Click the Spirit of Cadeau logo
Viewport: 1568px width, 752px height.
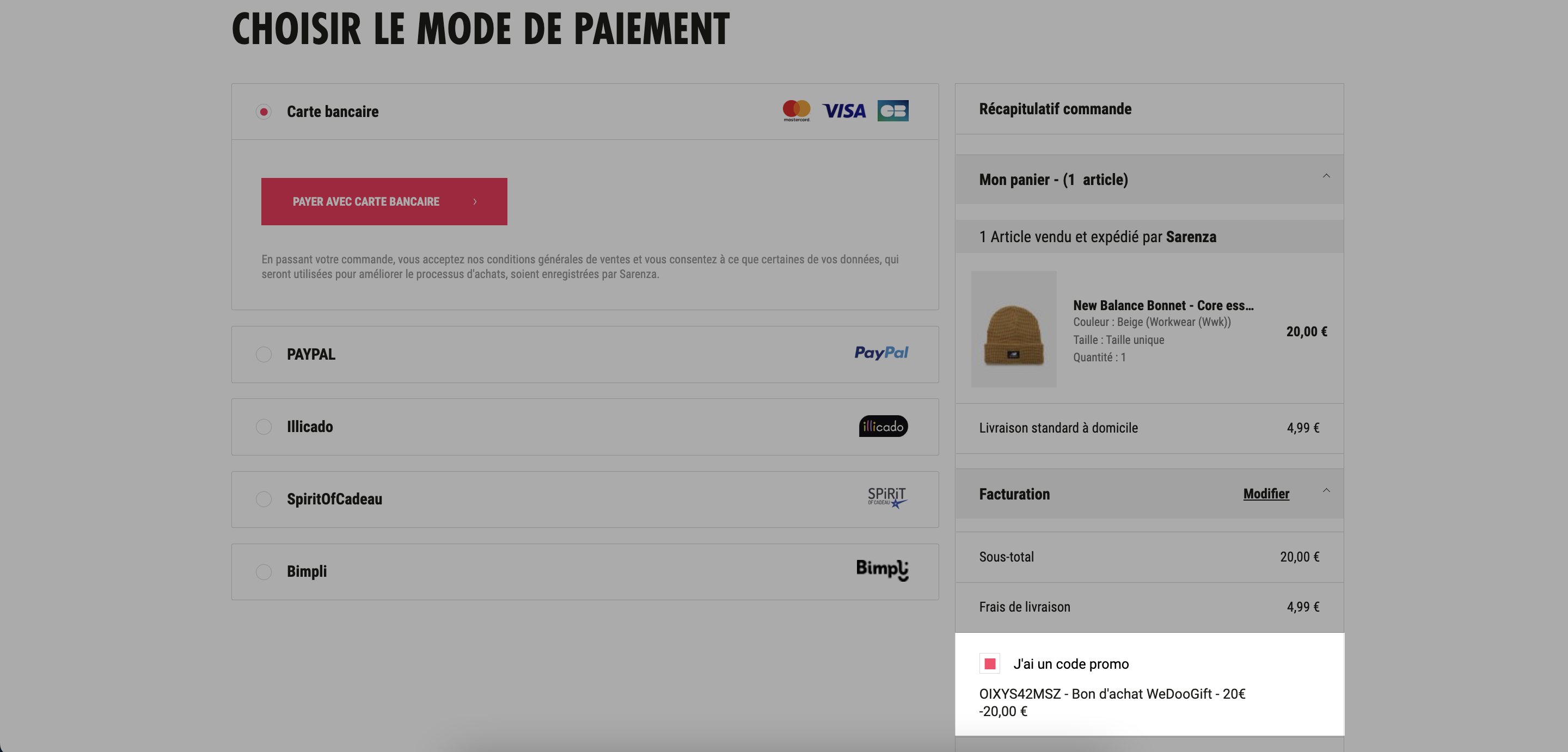887,498
